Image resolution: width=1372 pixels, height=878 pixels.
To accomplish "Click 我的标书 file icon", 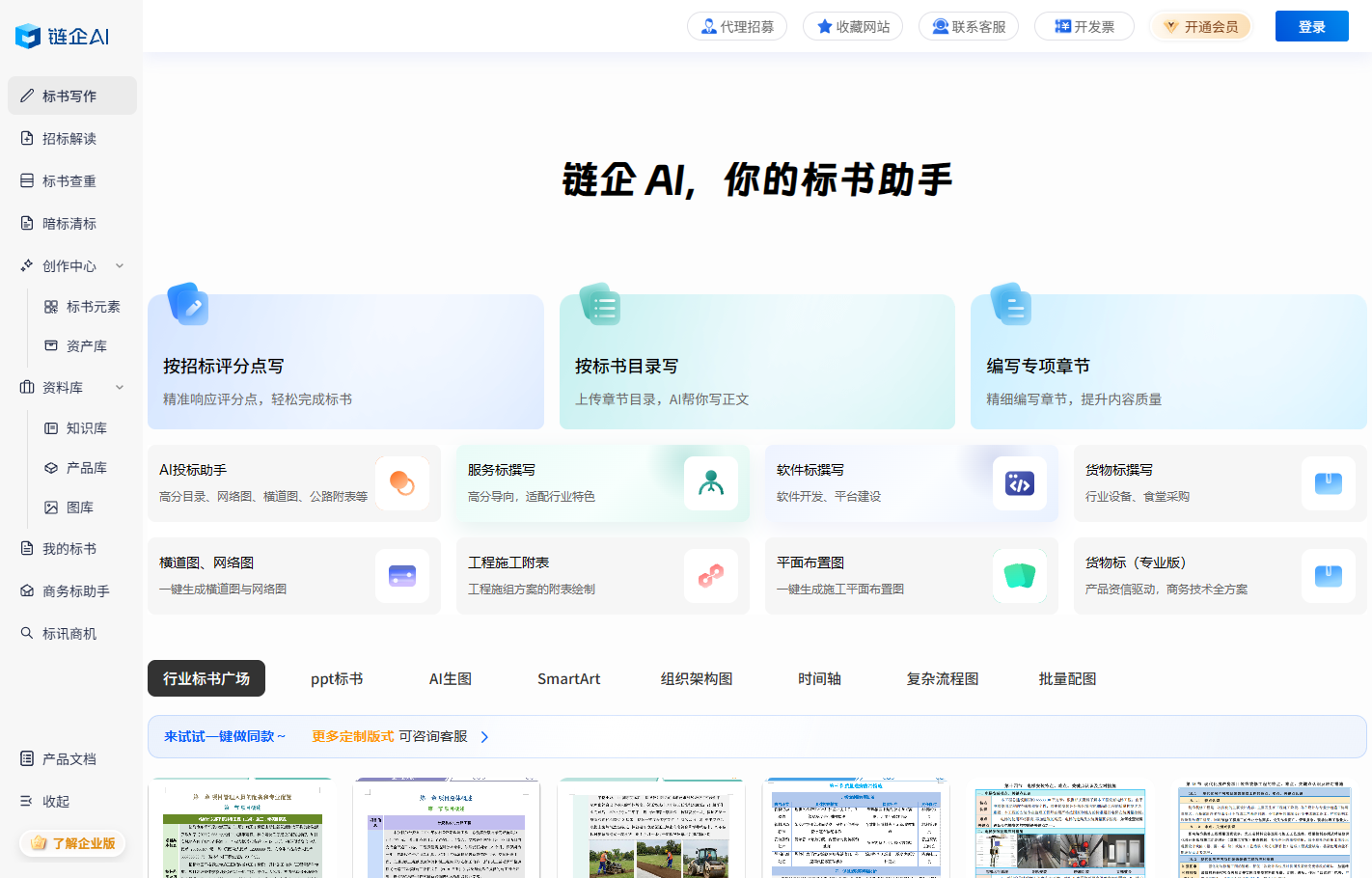I will coord(27,548).
